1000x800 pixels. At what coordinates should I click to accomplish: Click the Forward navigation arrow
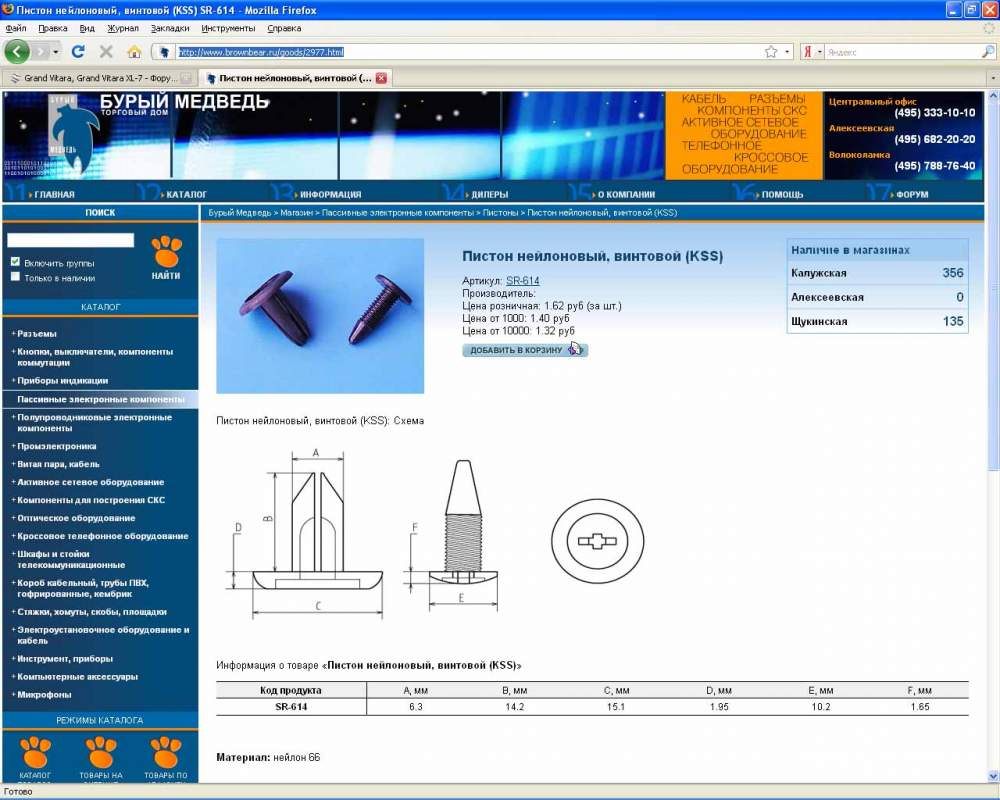[41, 52]
